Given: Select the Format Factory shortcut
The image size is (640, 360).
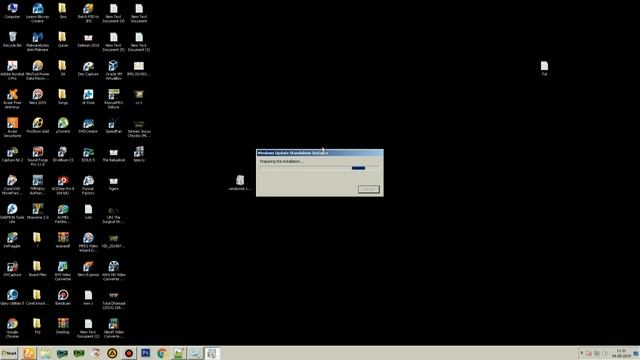Looking at the screenshot, I should coord(88,185).
